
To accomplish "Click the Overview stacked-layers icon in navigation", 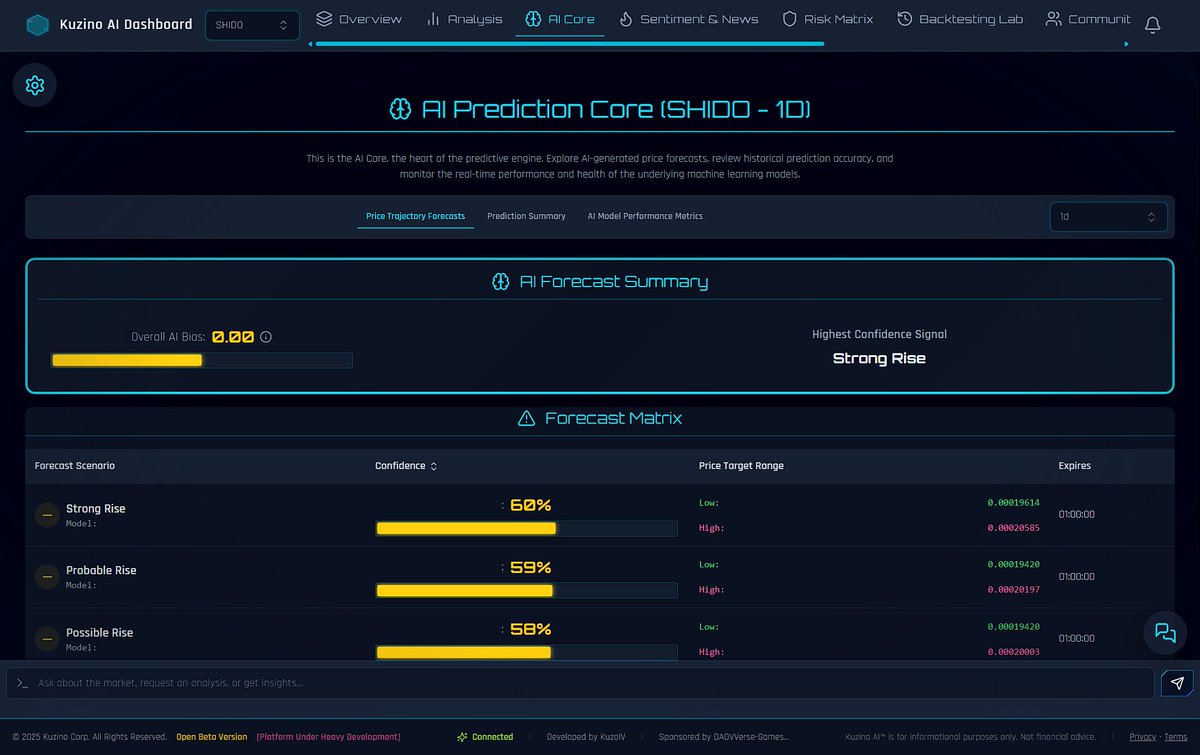I will pos(323,18).
